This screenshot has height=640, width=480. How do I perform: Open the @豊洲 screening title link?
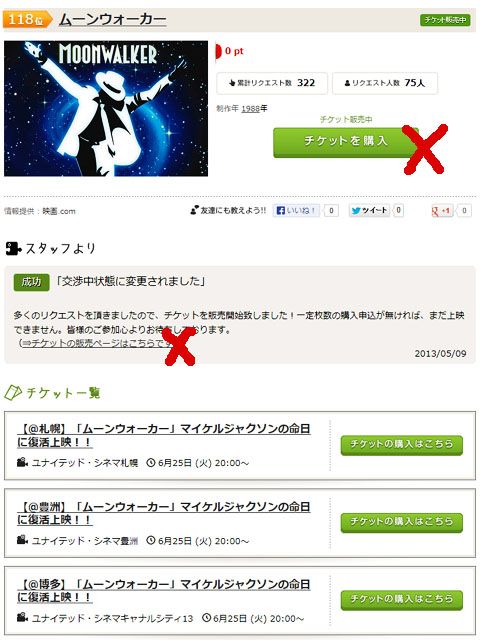pyautogui.click(x=164, y=513)
